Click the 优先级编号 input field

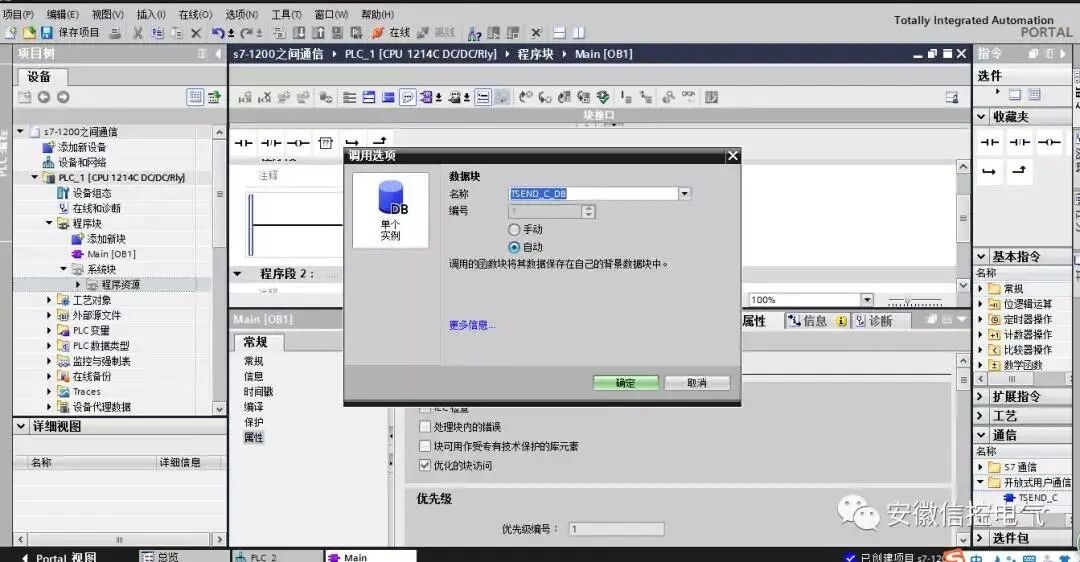click(x=616, y=529)
